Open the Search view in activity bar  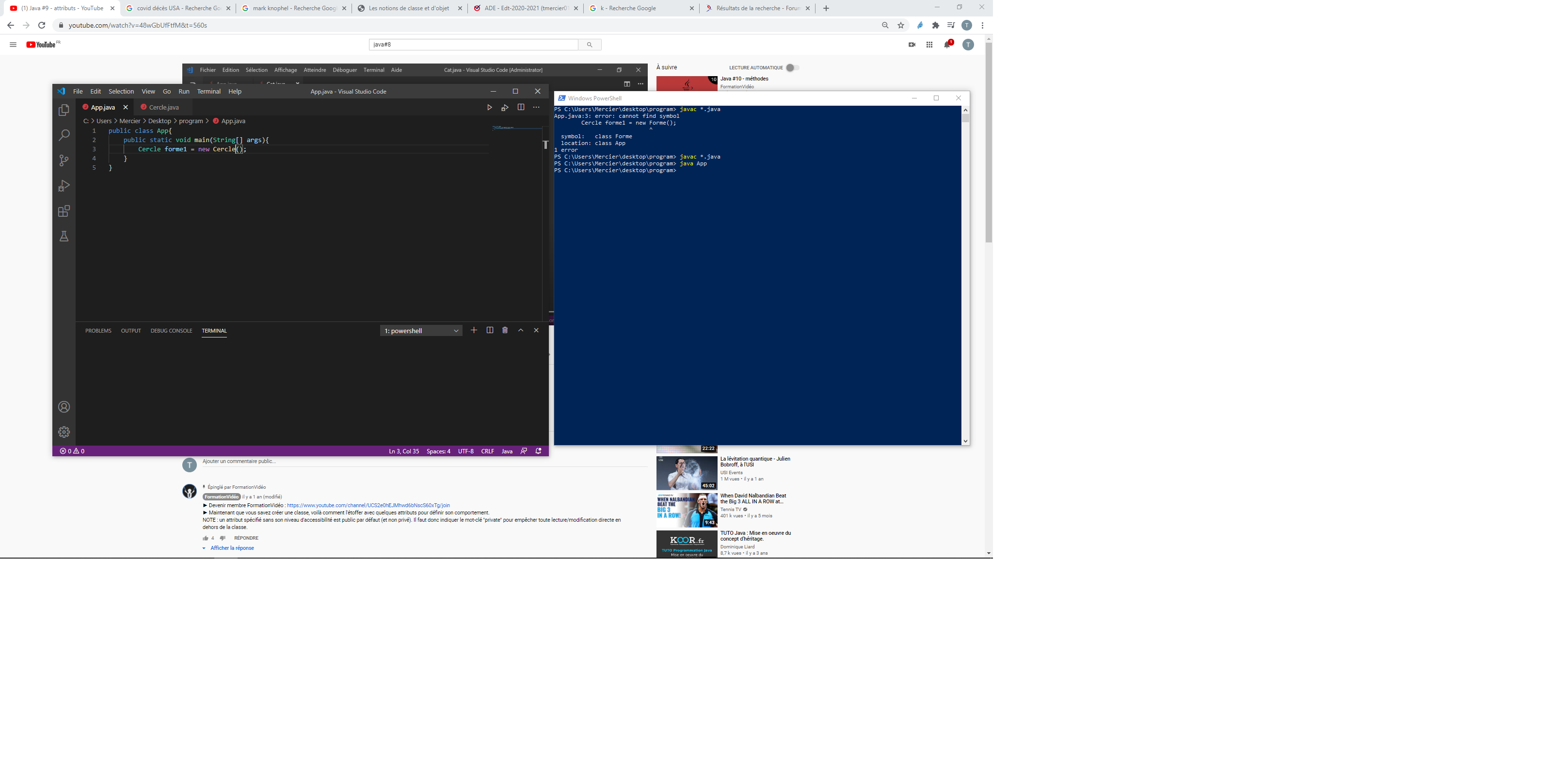click(x=64, y=135)
